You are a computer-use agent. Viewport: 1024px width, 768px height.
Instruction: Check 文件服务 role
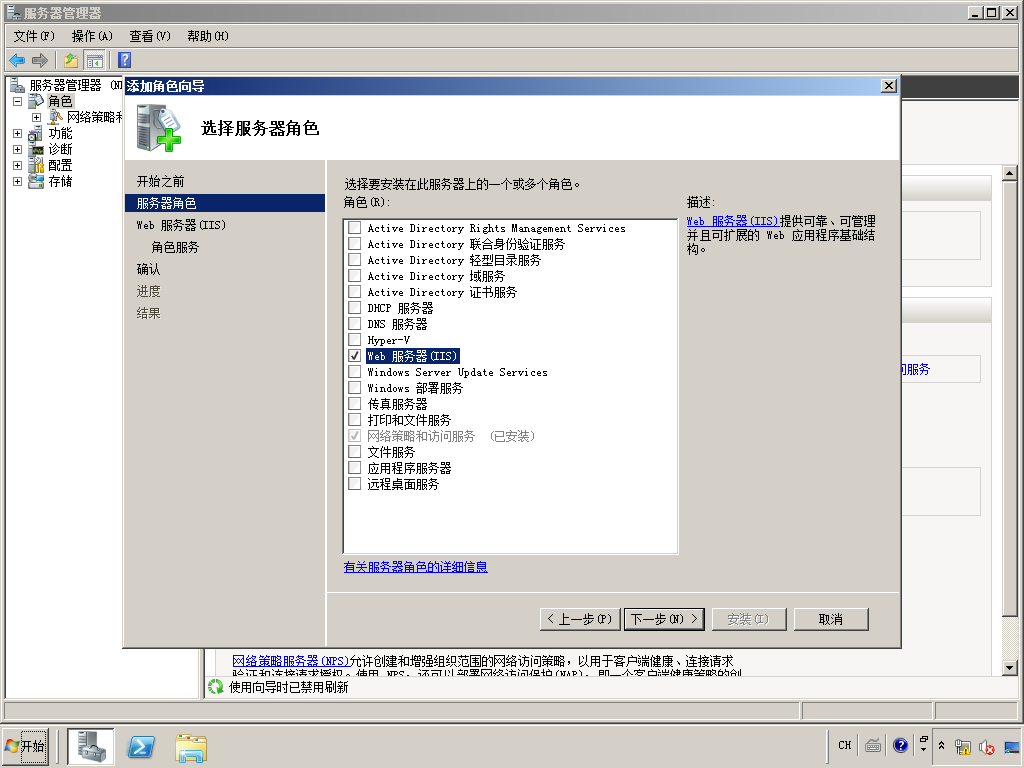[355, 452]
